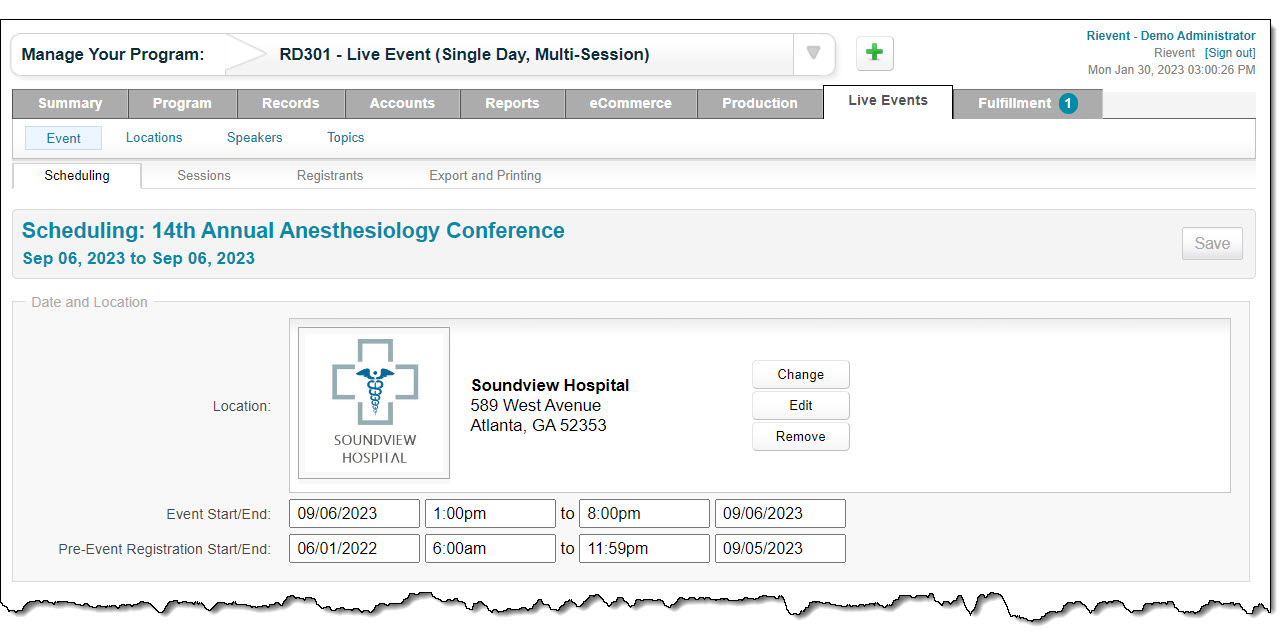Image resolution: width=1282 pixels, height=634 pixels.
Task: Click the event start time field 1:00pm
Action: [x=490, y=513]
